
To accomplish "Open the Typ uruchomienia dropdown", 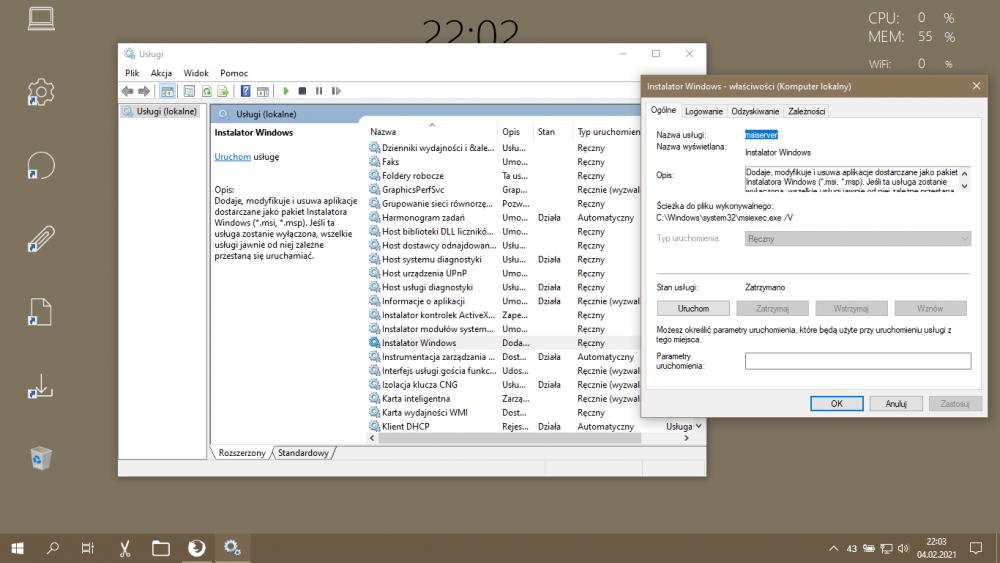I will tap(857, 239).
